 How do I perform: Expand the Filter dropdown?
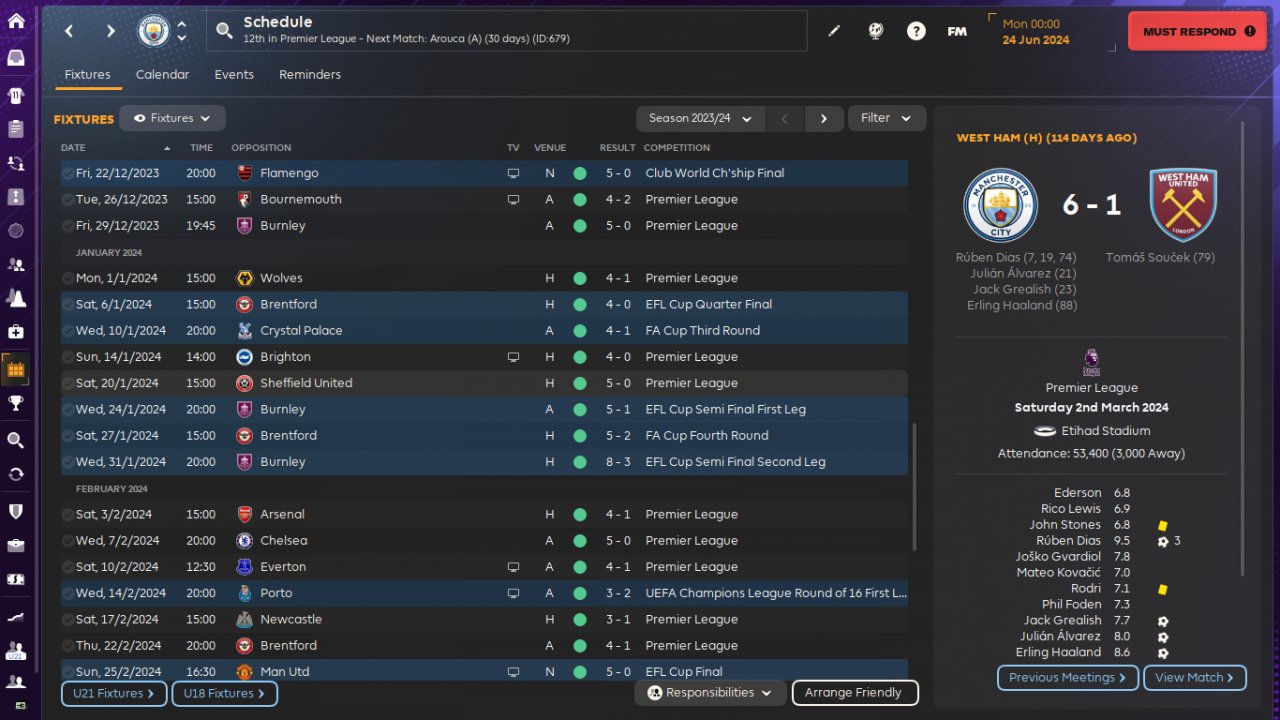click(x=886, y=118)
